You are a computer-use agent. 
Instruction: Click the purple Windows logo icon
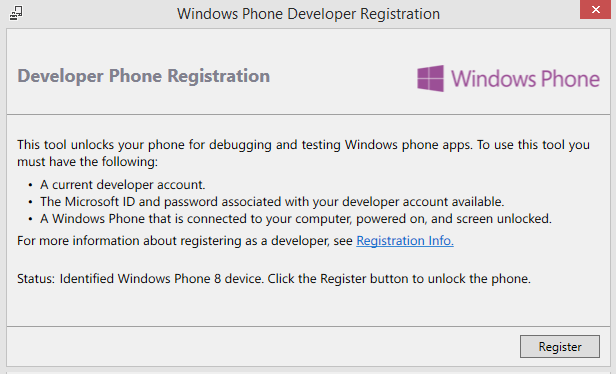431,79
